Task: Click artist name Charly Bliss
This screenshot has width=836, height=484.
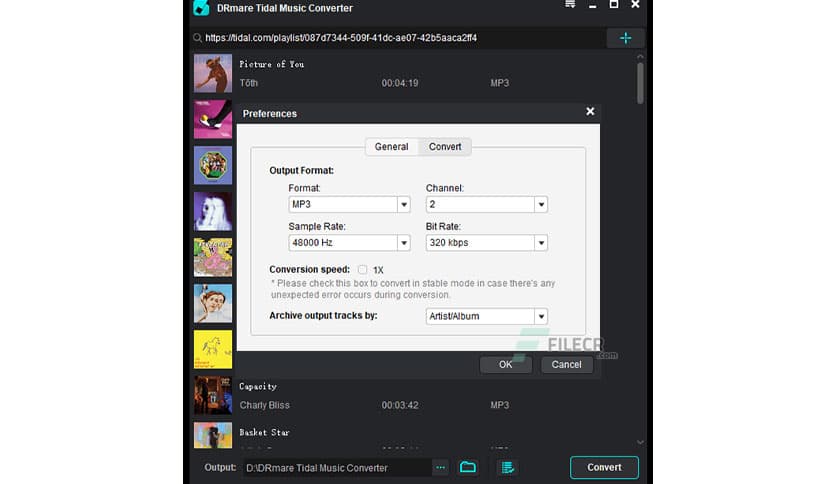Action: pyautogui.click(x=264, y=405)
